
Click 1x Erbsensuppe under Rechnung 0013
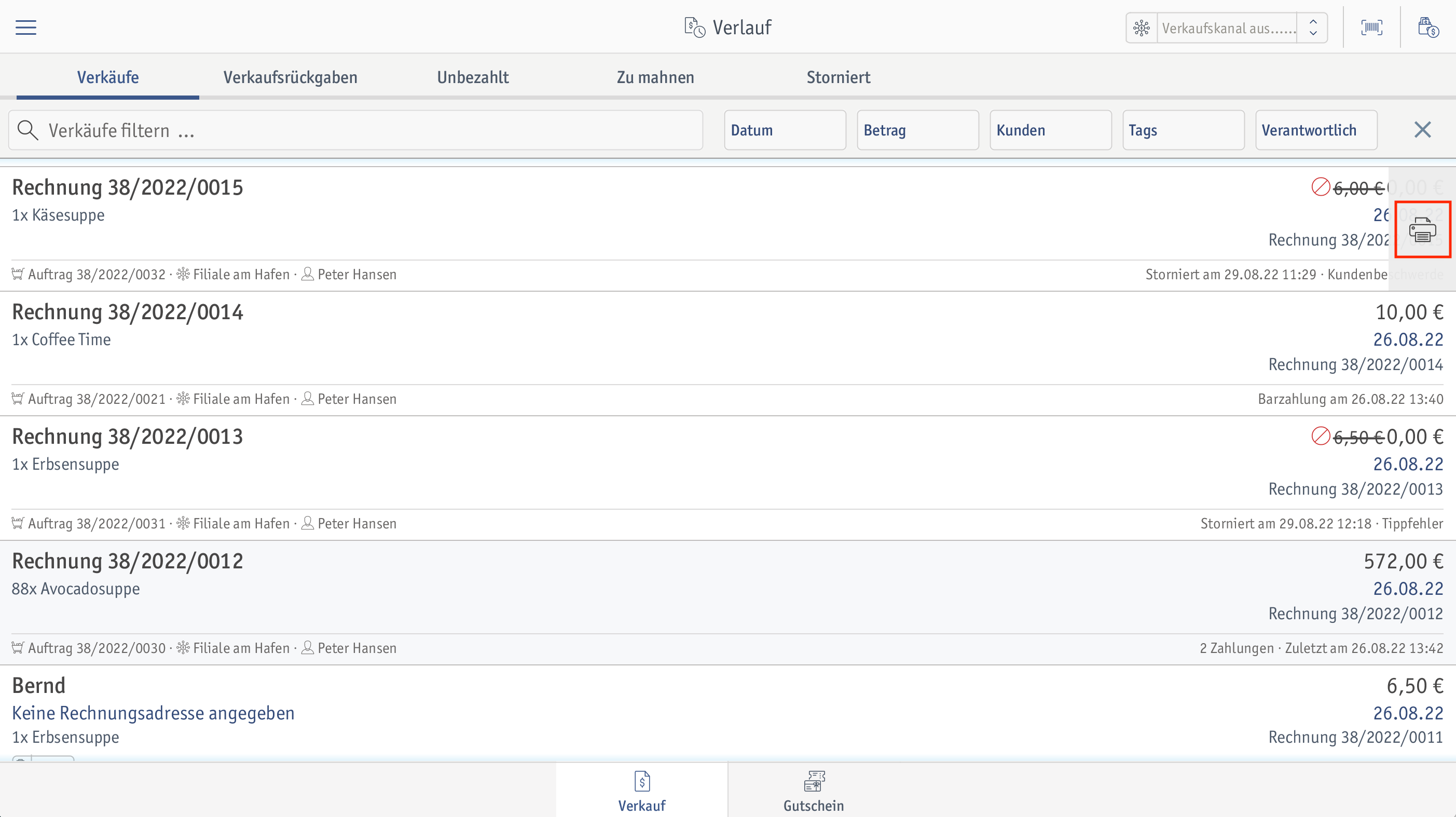(65, 464)
